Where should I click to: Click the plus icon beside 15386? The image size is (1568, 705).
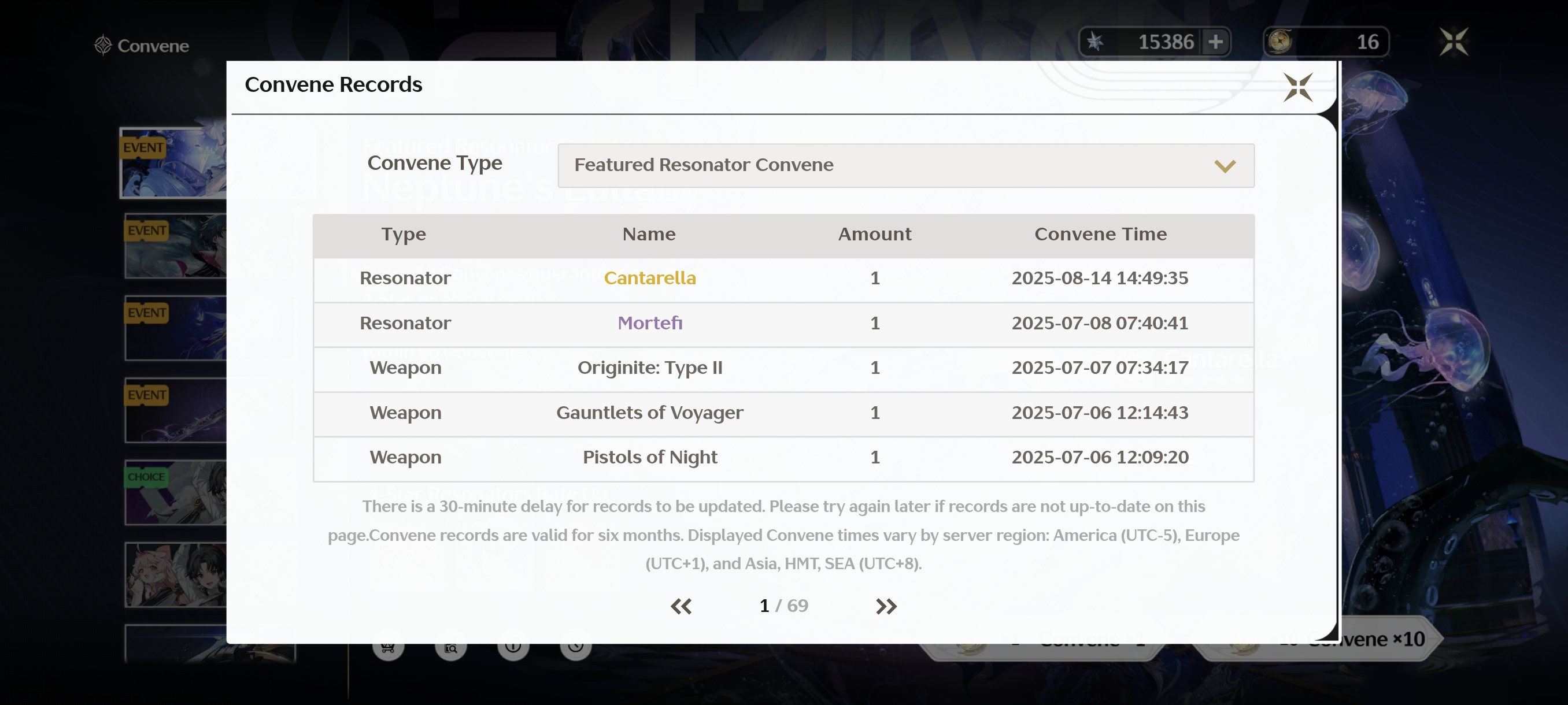(x=1215, y=42)
